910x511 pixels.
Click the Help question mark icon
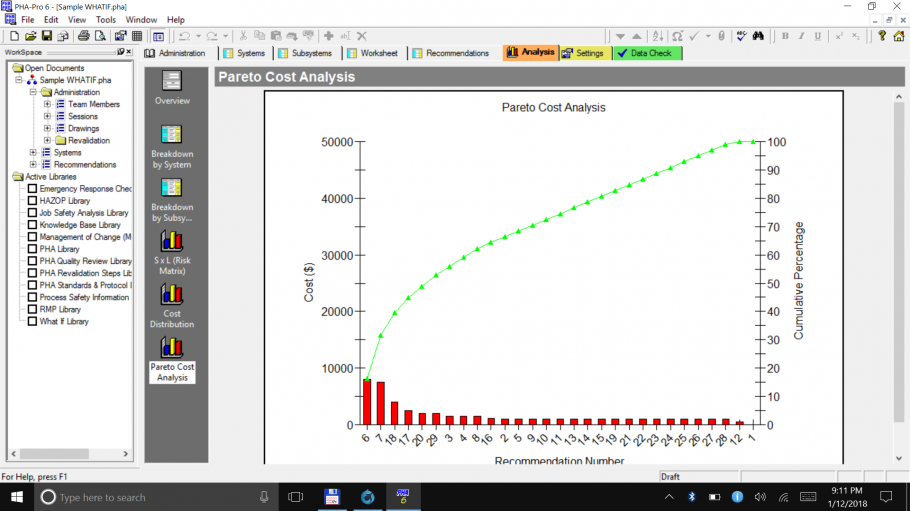[x=882, y=36]
